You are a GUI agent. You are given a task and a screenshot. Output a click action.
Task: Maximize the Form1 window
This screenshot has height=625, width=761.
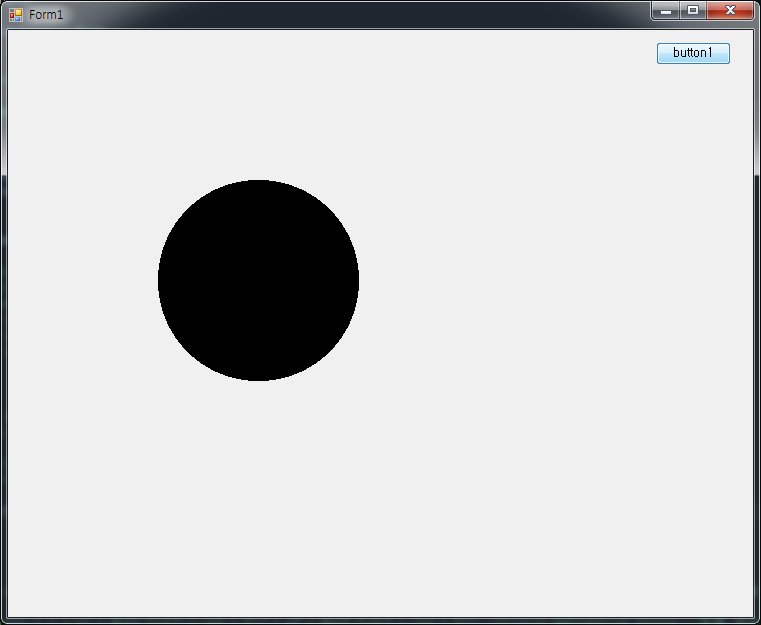[693, 11]
